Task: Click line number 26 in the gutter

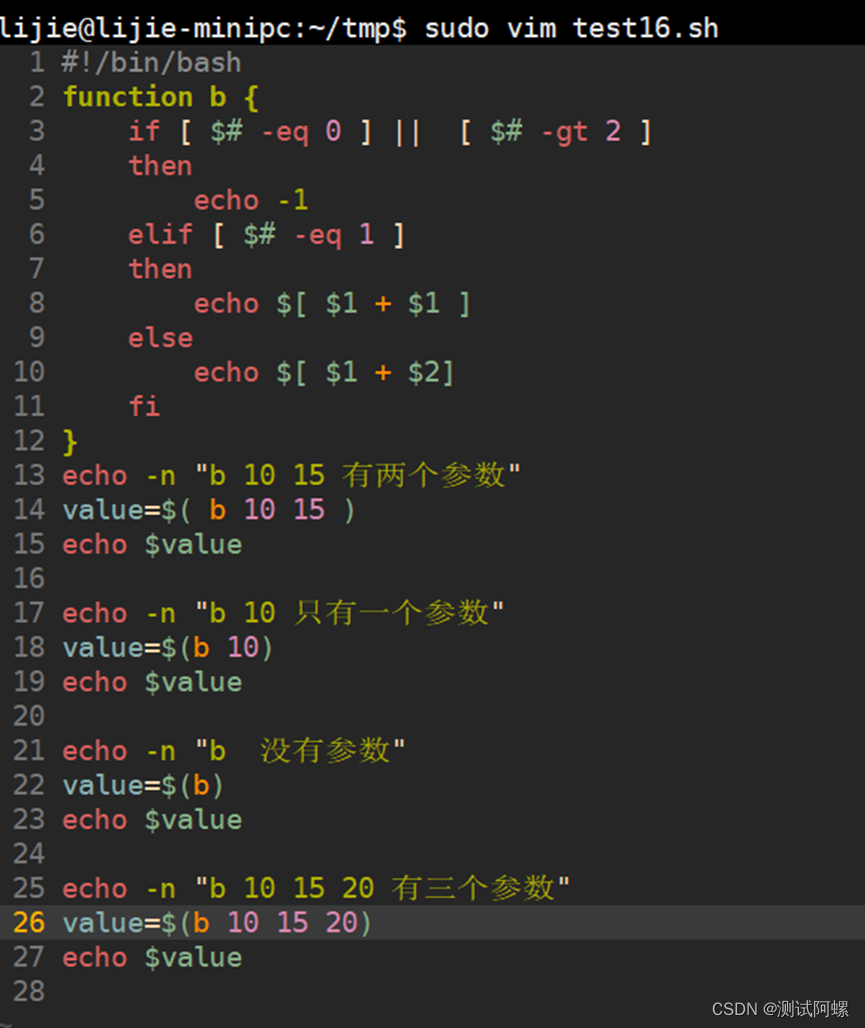Action: point(29,922)
